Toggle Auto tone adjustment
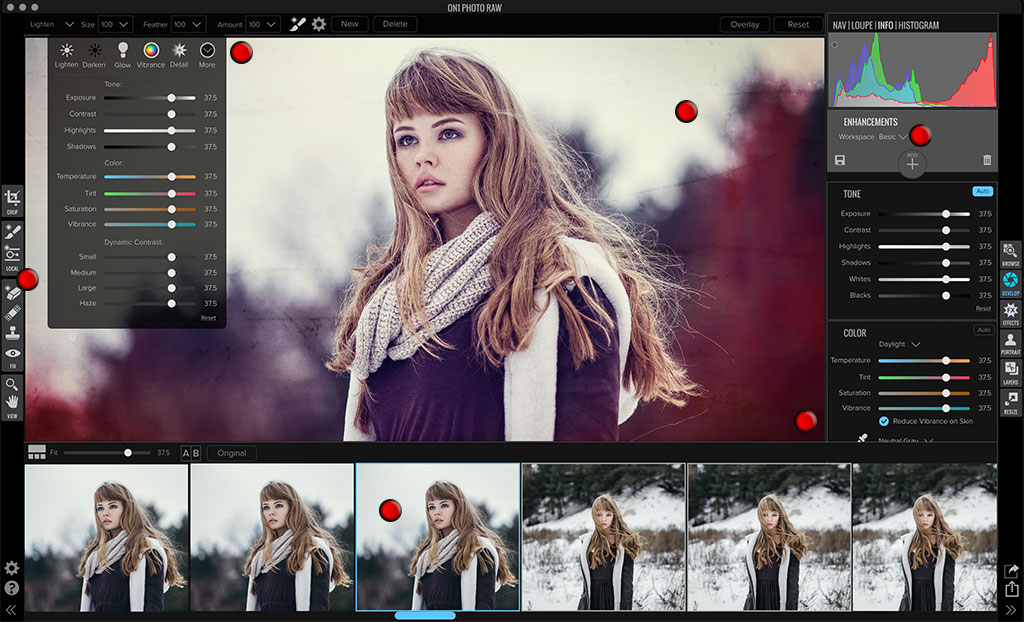The height and width of the screenshot is (622, 1024). click(982, 191)
